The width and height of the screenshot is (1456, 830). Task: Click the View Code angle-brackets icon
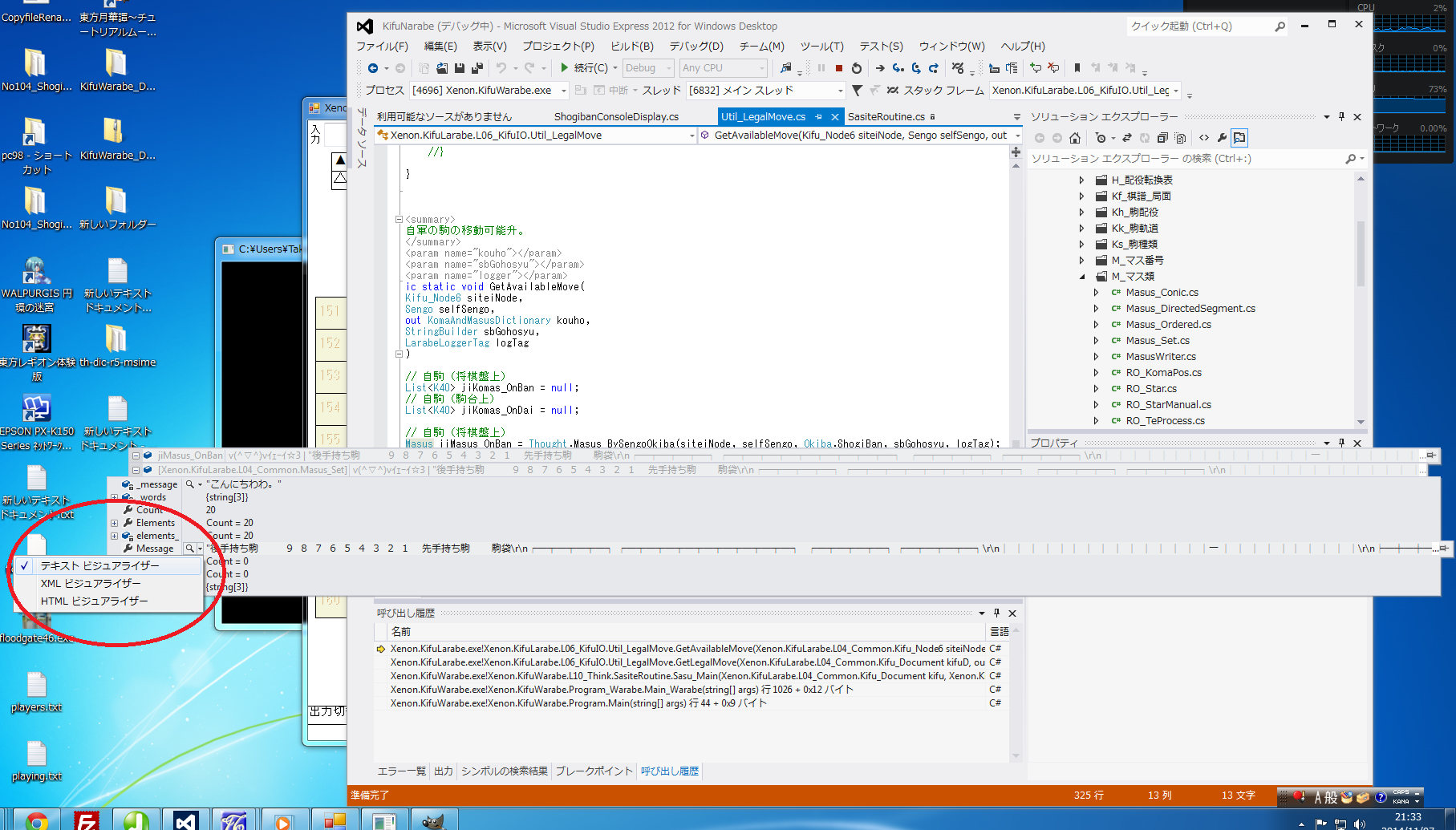tap(1204, 138)
